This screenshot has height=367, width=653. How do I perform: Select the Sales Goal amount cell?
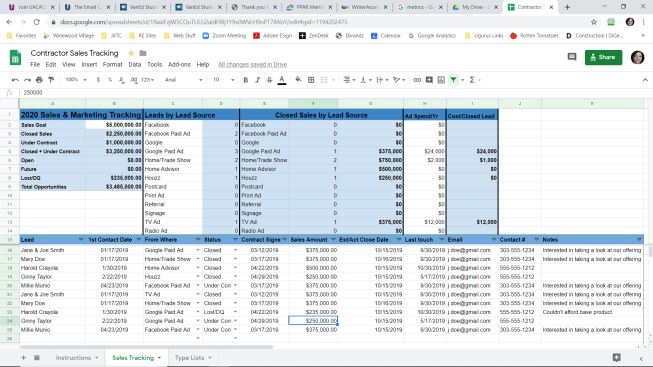[x=115, y=125]
